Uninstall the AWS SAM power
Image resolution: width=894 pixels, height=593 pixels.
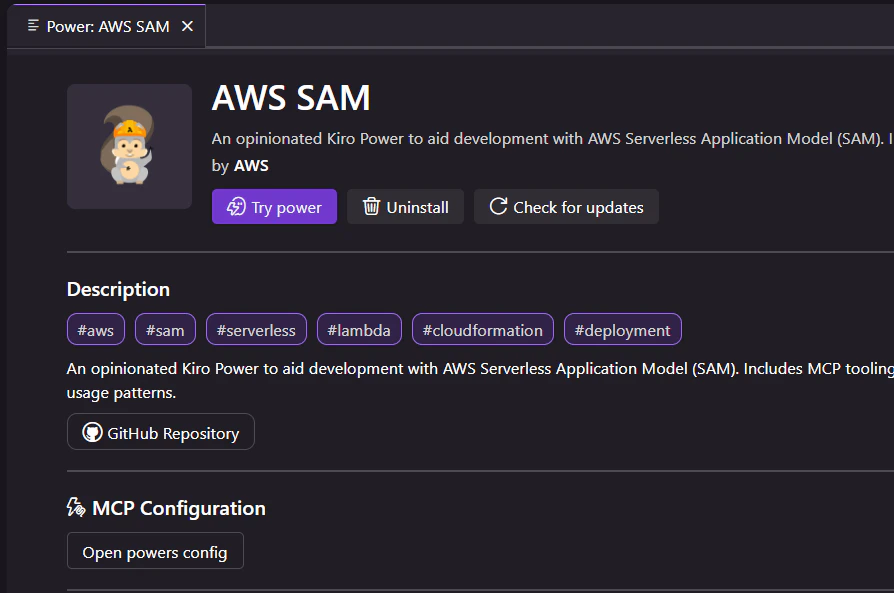405,206
